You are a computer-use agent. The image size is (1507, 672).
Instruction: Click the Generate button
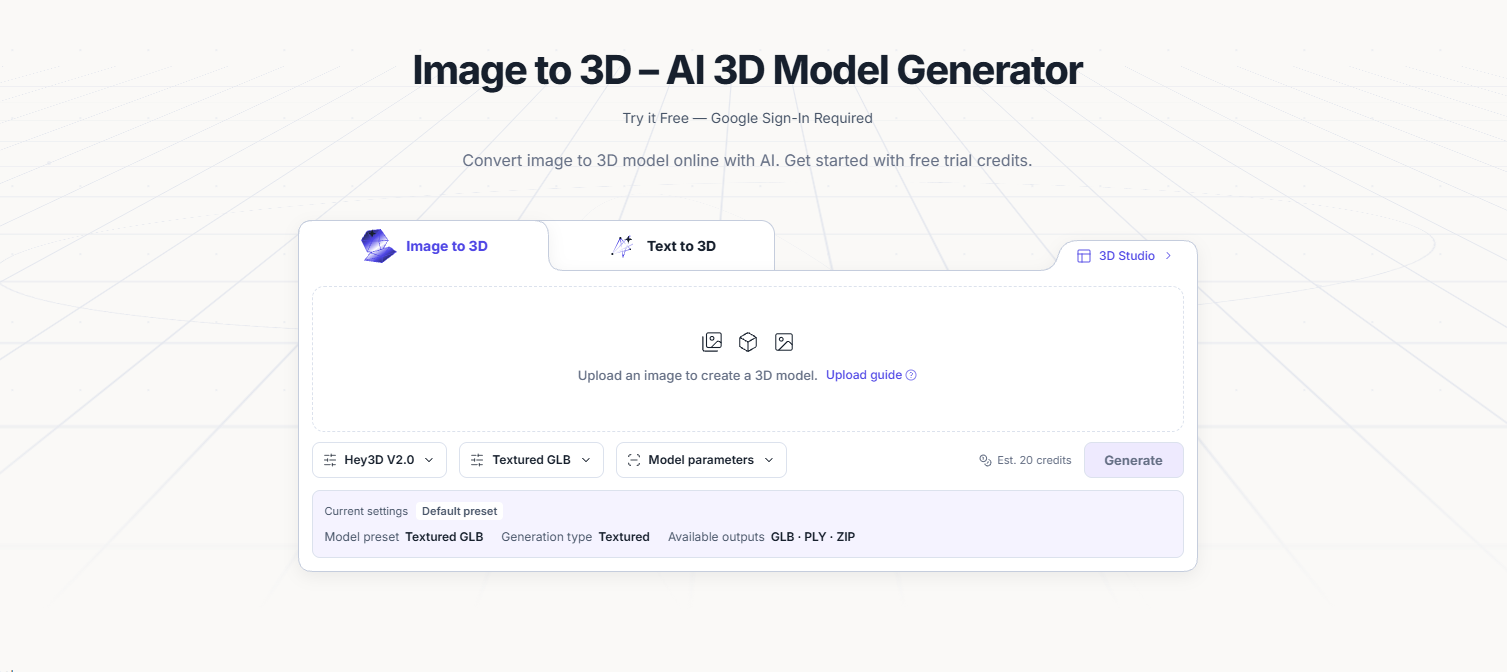(1134, 460)
